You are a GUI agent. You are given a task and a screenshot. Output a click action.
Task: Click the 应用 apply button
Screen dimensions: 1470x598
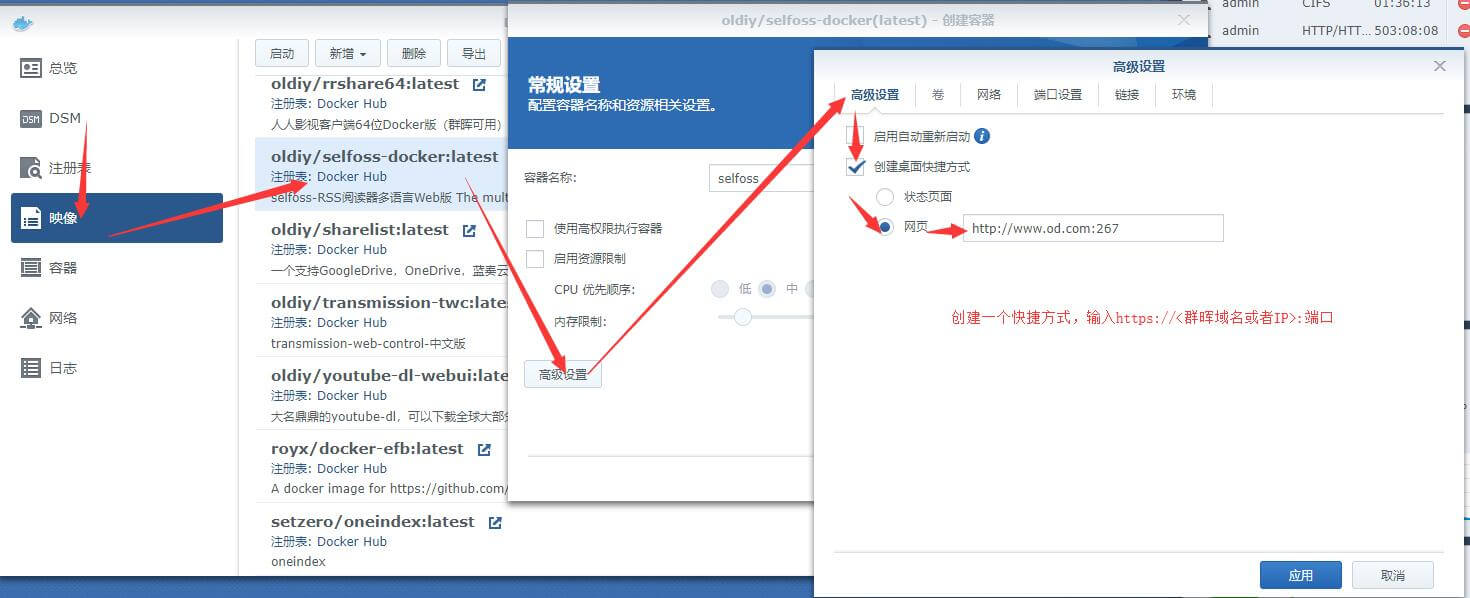(1300, 575)
